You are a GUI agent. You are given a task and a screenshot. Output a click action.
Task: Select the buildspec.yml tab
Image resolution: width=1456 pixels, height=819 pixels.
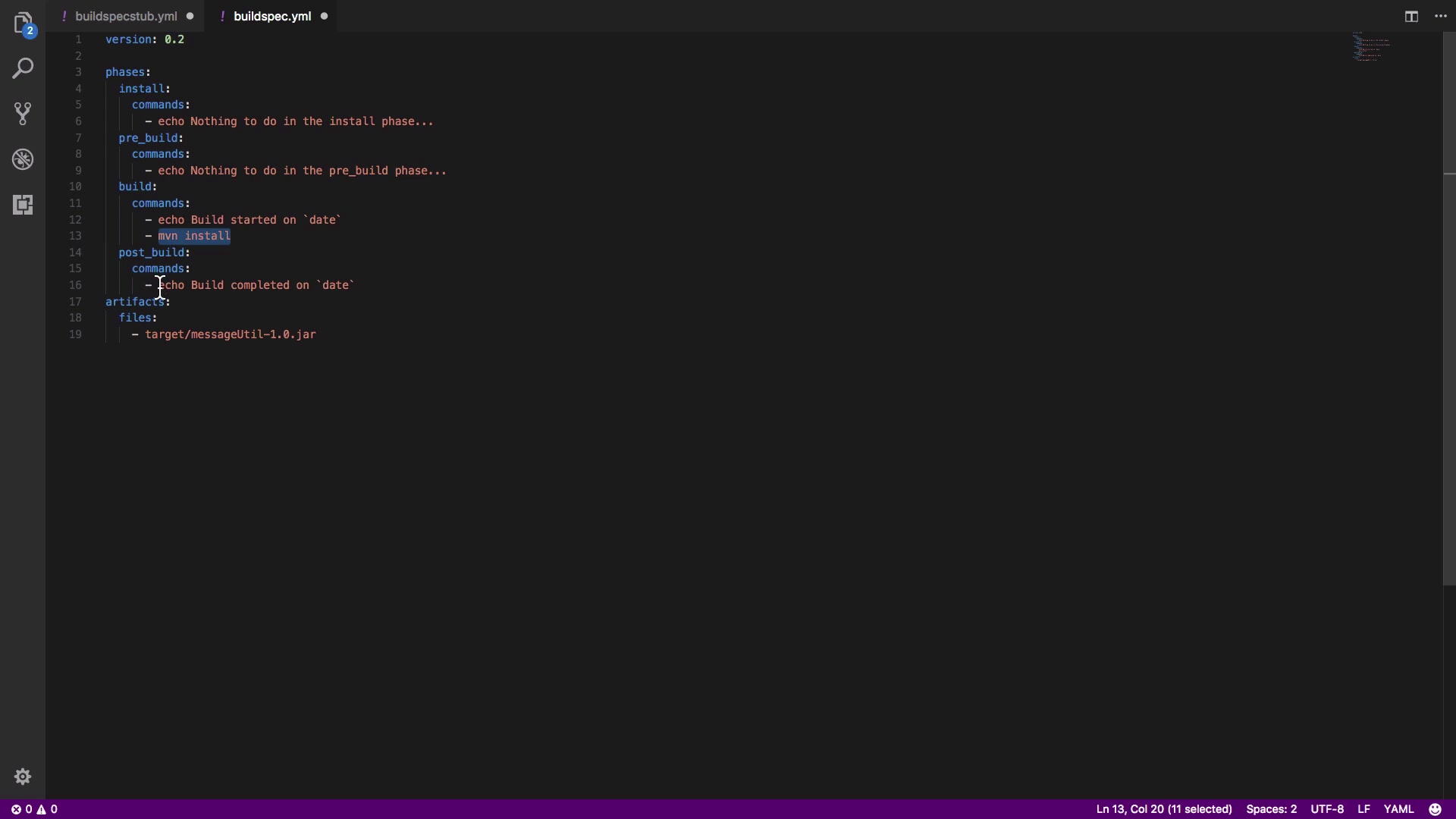point(272,17)
